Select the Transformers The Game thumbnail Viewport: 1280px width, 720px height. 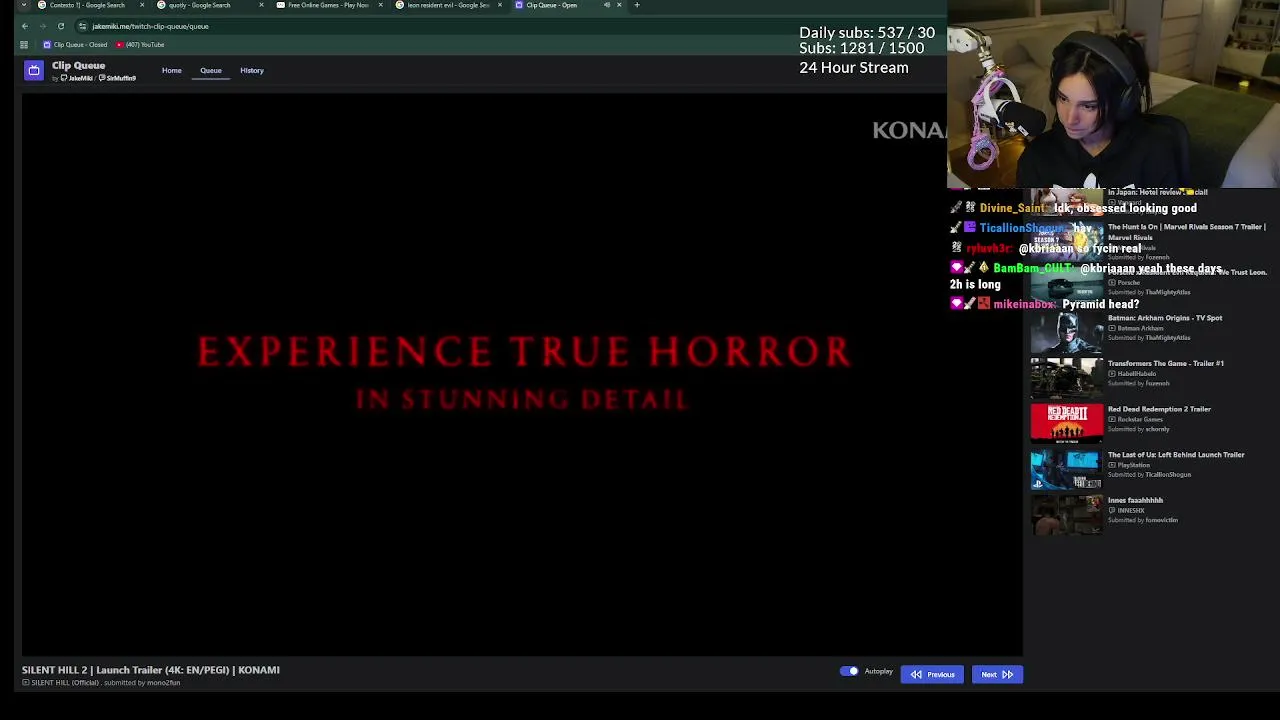pos(1067,379)
